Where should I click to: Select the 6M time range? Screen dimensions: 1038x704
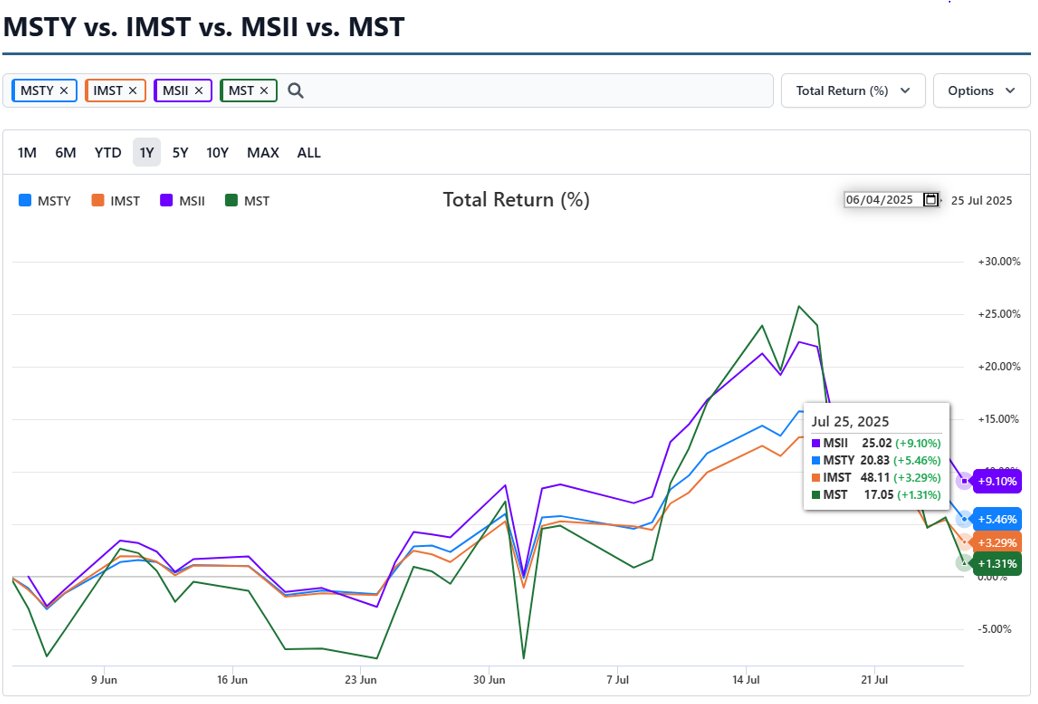(x=66, y=153)
